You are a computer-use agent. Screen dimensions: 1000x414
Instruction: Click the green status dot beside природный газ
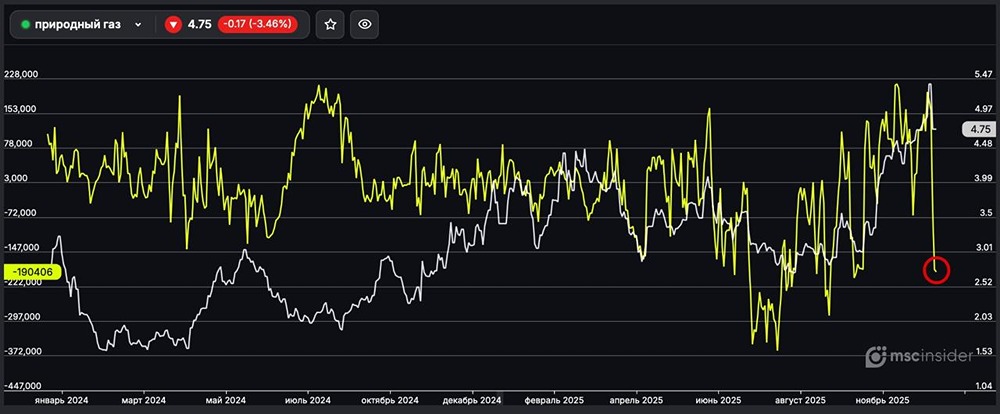coord(26,24)
